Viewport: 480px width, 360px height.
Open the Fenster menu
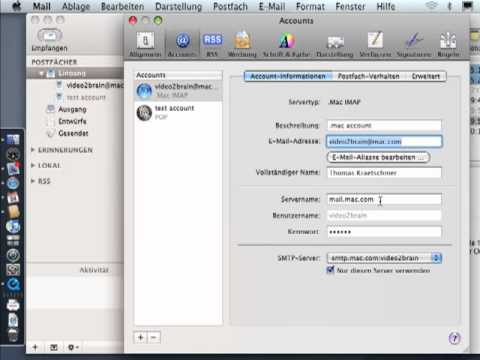[x=350, y=6]
